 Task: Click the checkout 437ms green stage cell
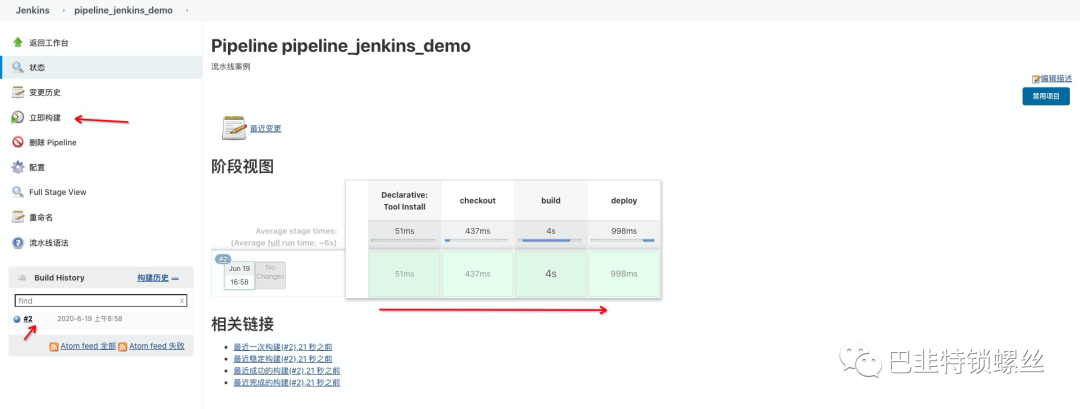click(477, 274)
